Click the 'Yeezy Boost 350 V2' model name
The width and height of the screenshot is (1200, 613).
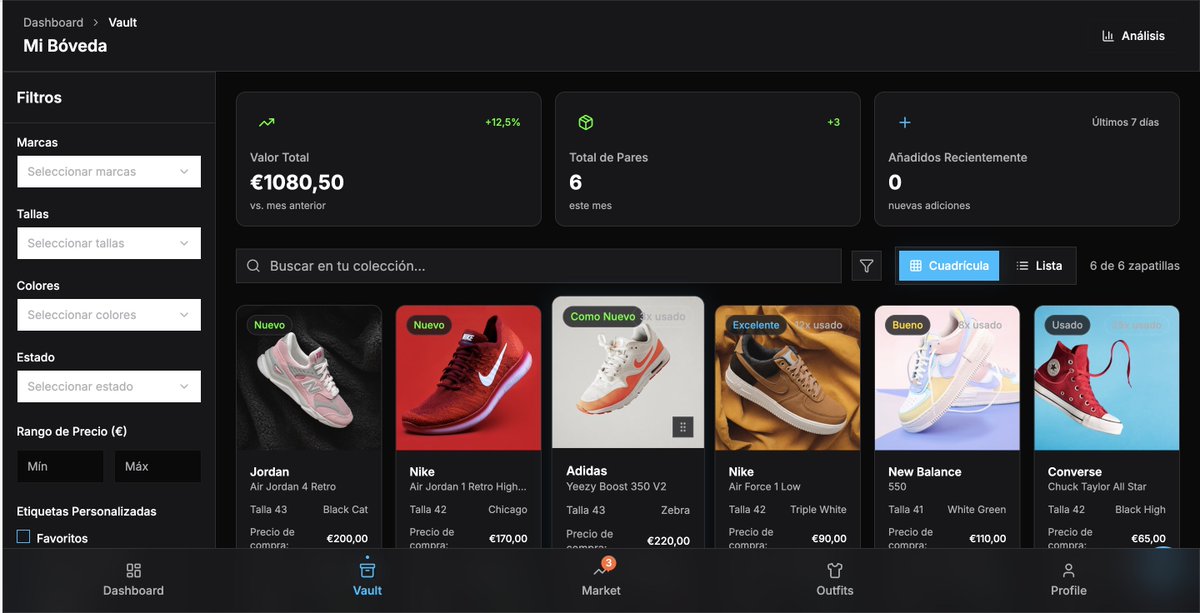pos(616,487)
